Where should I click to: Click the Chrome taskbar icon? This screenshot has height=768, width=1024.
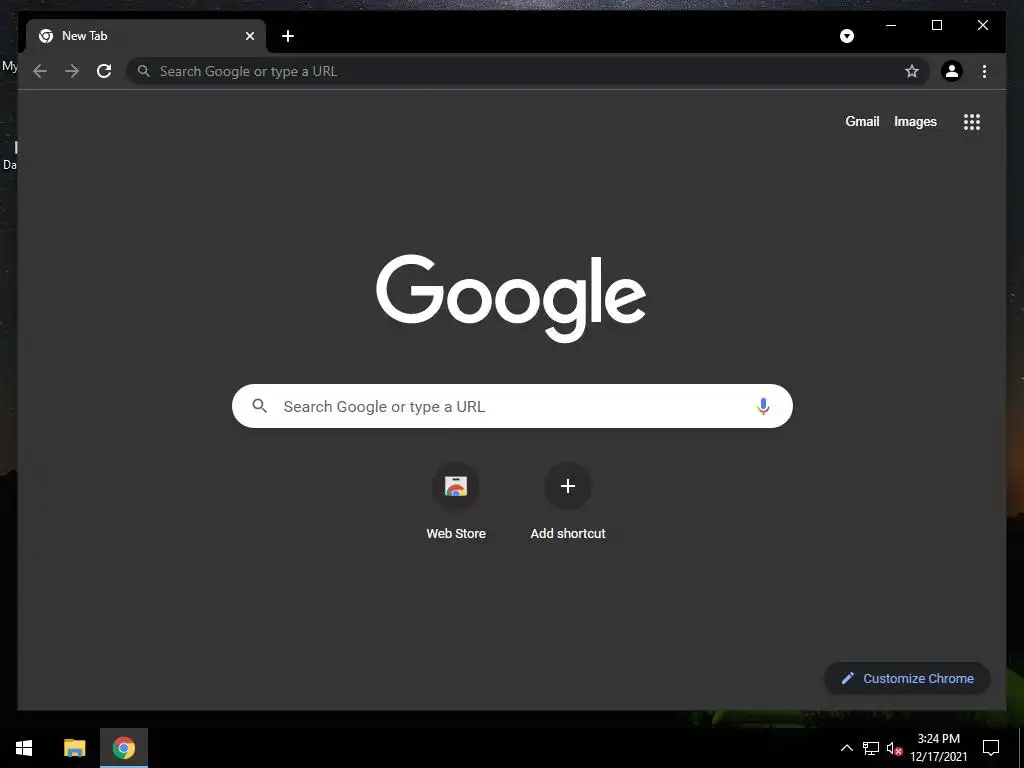coord(123,748)
